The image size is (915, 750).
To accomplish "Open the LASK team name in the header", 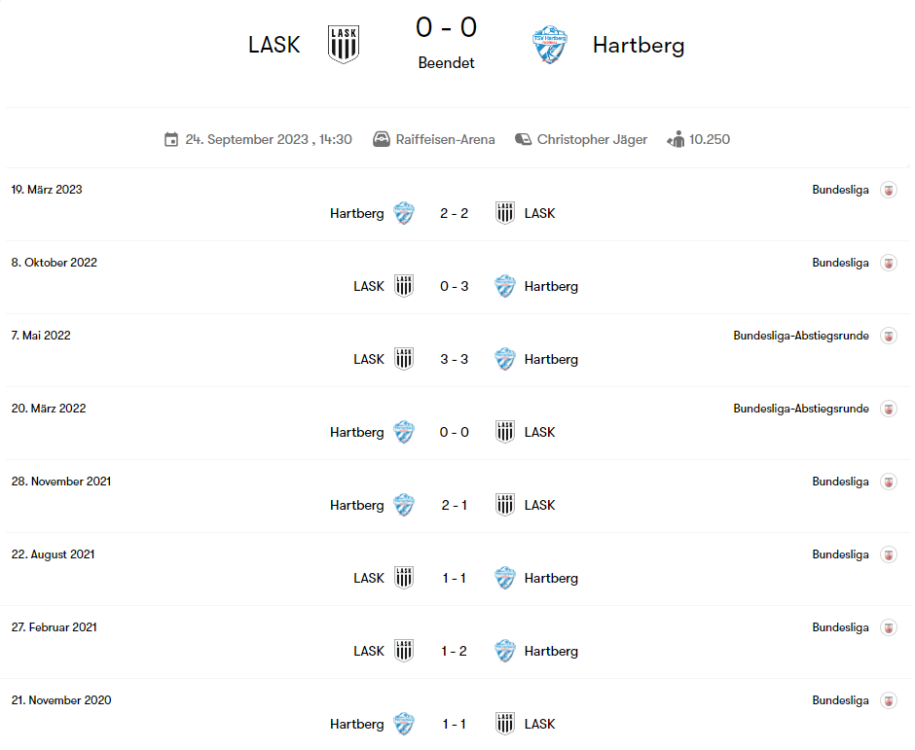I will 274,45.
